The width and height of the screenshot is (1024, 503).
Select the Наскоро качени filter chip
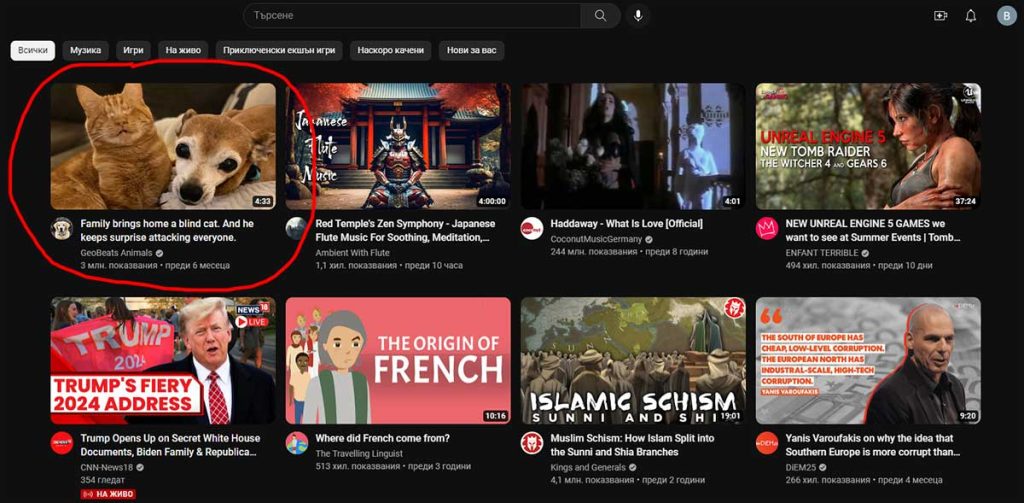[391, 50]
